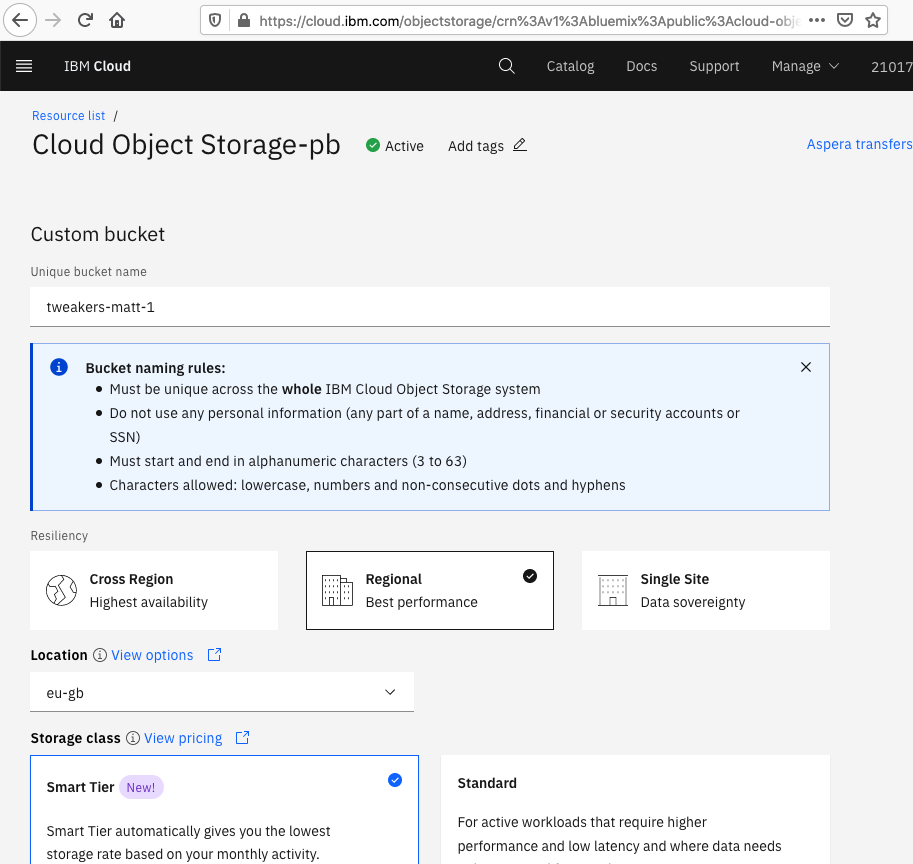The height and width of the screenshot is (864, 913).
Task: Open the eu-gb location dropdown
Action: (x=222, y=692)
